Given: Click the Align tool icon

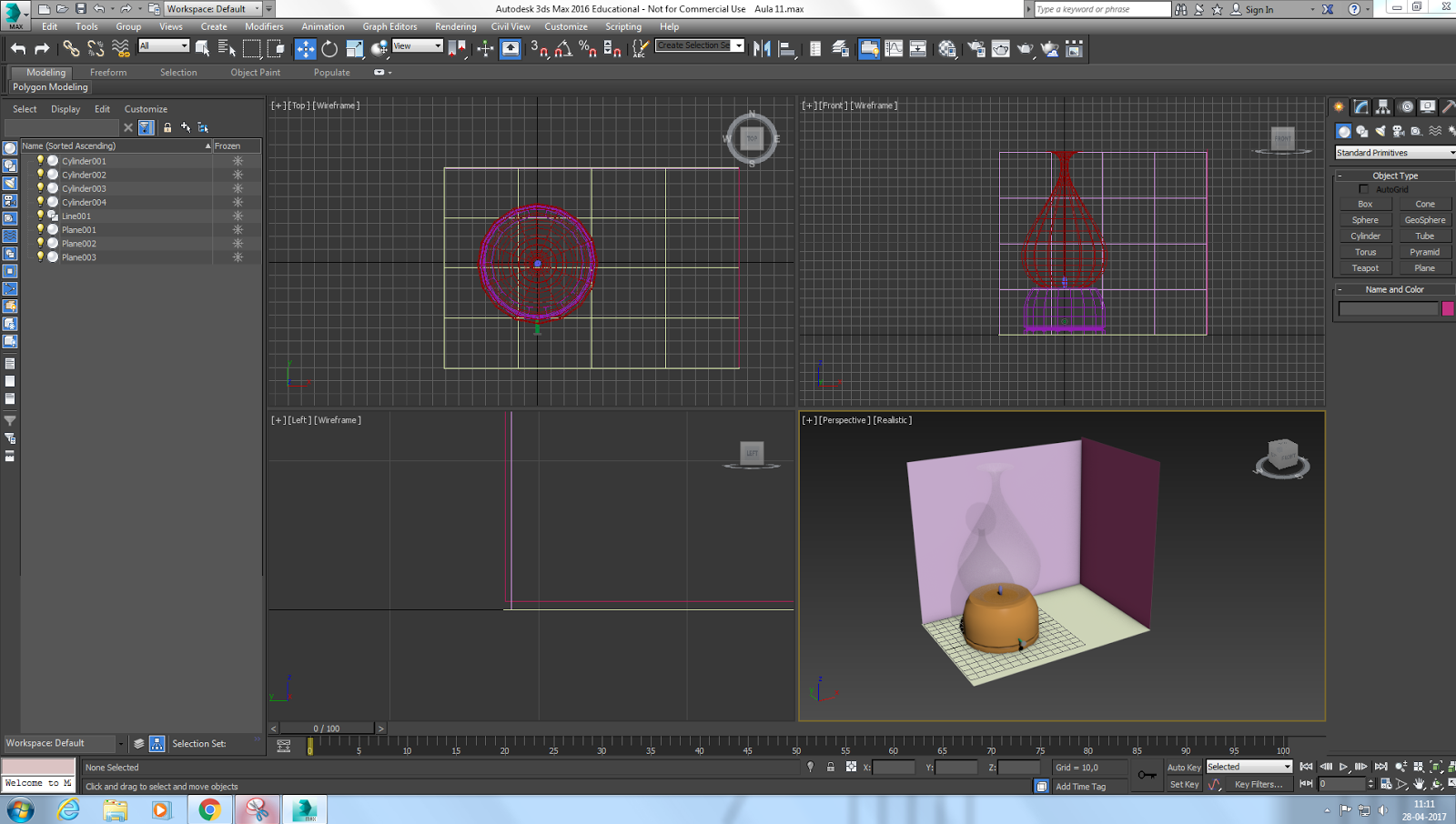Looking at the screenshot, I should coord(787,49).
